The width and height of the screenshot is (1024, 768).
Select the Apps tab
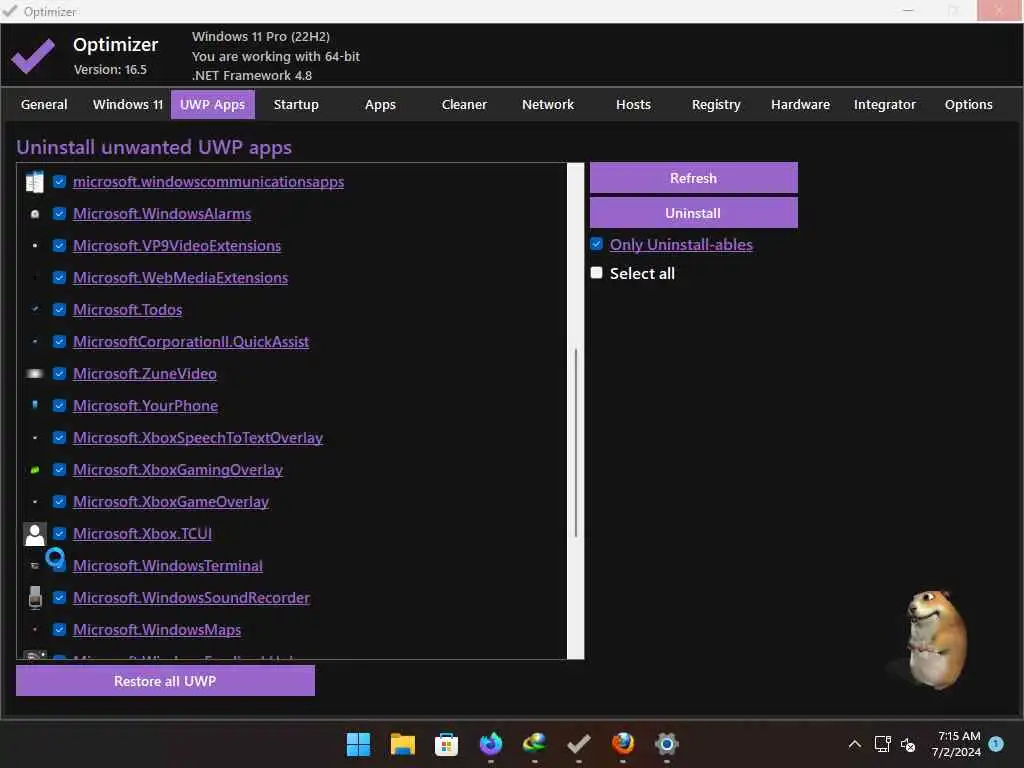[x=380, y=104]
